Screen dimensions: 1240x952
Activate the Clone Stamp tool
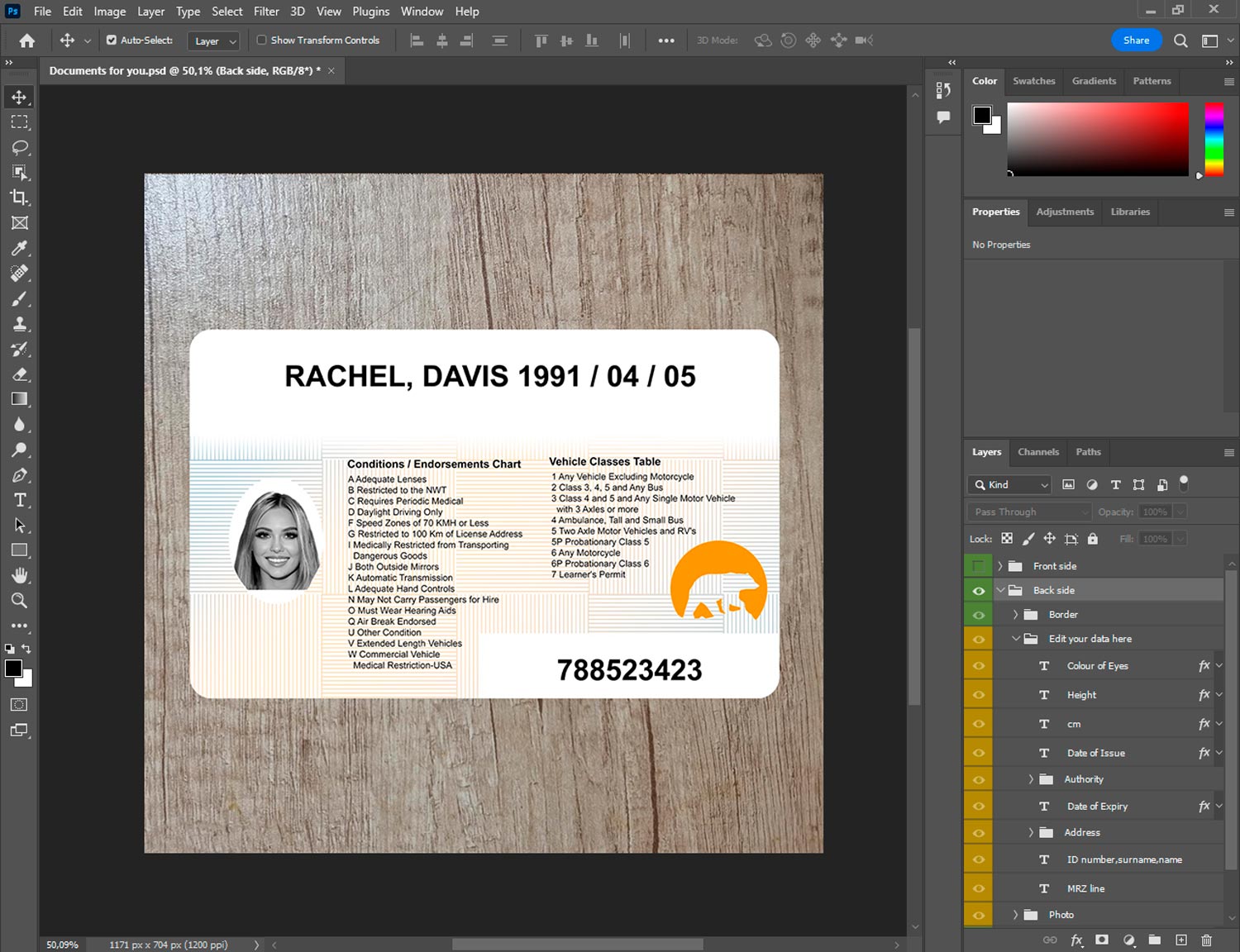19,324
